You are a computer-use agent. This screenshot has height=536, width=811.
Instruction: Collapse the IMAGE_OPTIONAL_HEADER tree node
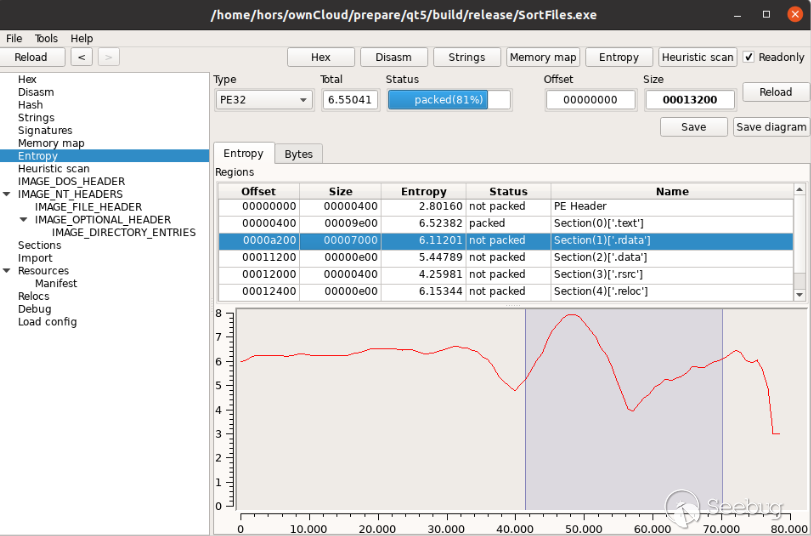point(23,220)
